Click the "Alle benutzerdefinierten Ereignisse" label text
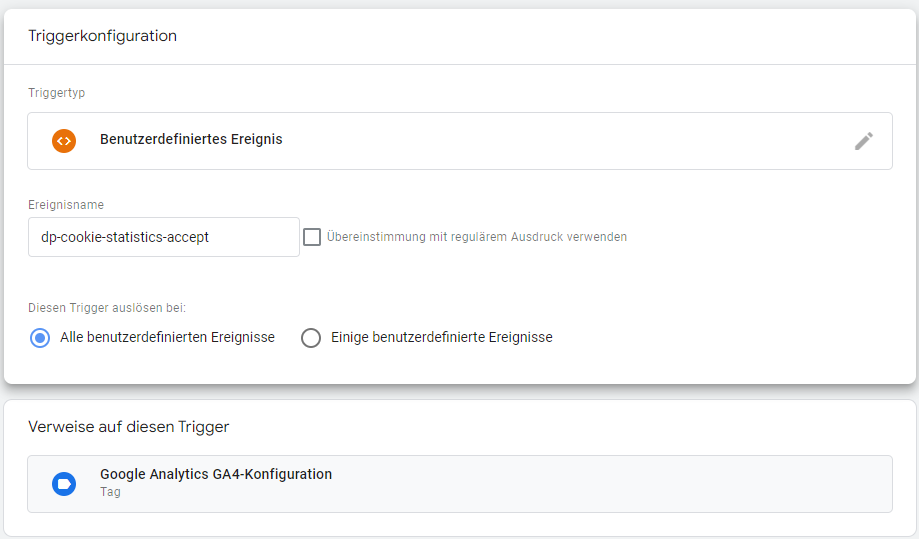This screenshot has height=539, width=919. 168,337
